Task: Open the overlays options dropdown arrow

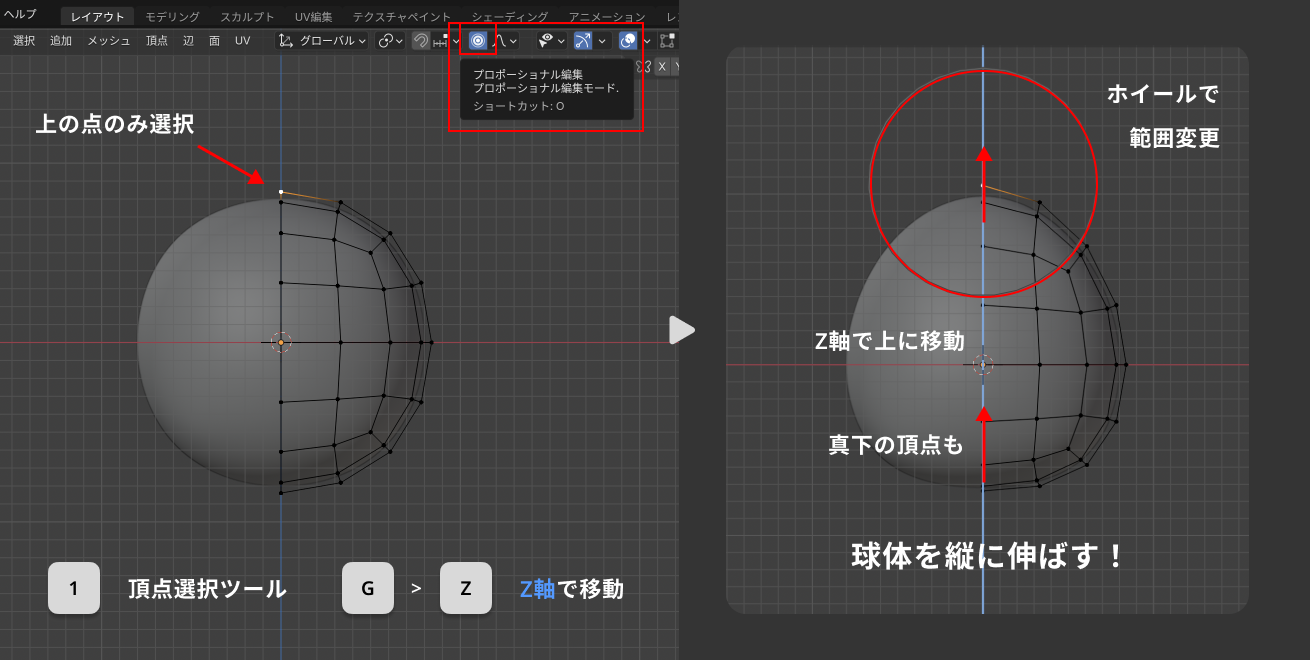Action: click(647, 41)
